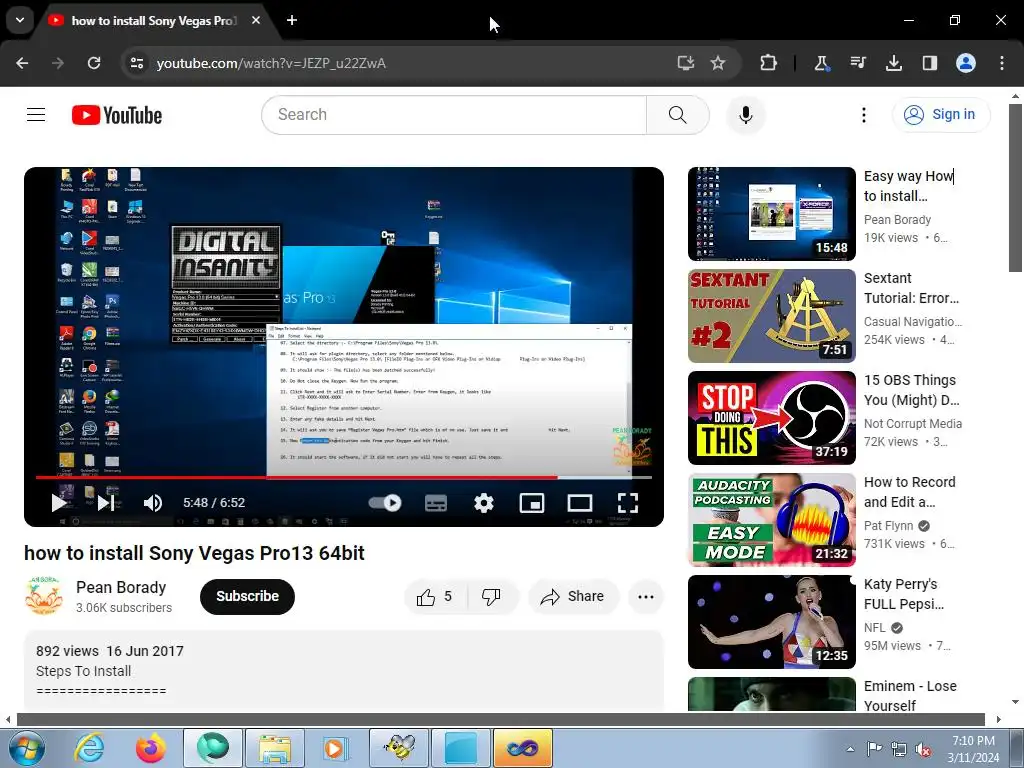Open more actions ellipsis under video
Image resolution: width=1024 pixels, height=768 pixels.
coord(646,596)
